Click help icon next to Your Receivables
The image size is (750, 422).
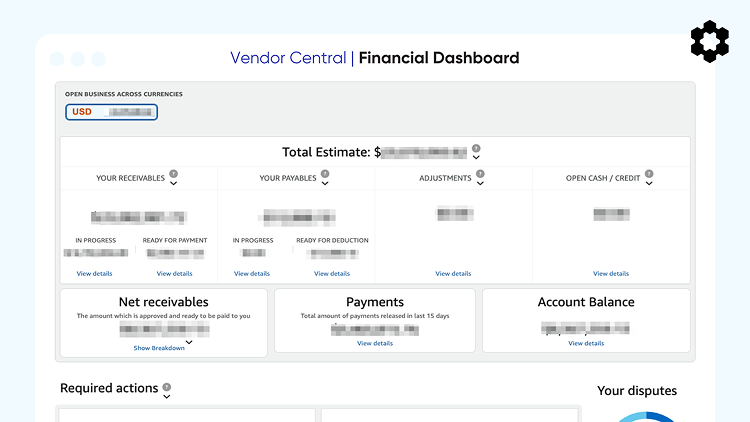(x=174, y=174)
